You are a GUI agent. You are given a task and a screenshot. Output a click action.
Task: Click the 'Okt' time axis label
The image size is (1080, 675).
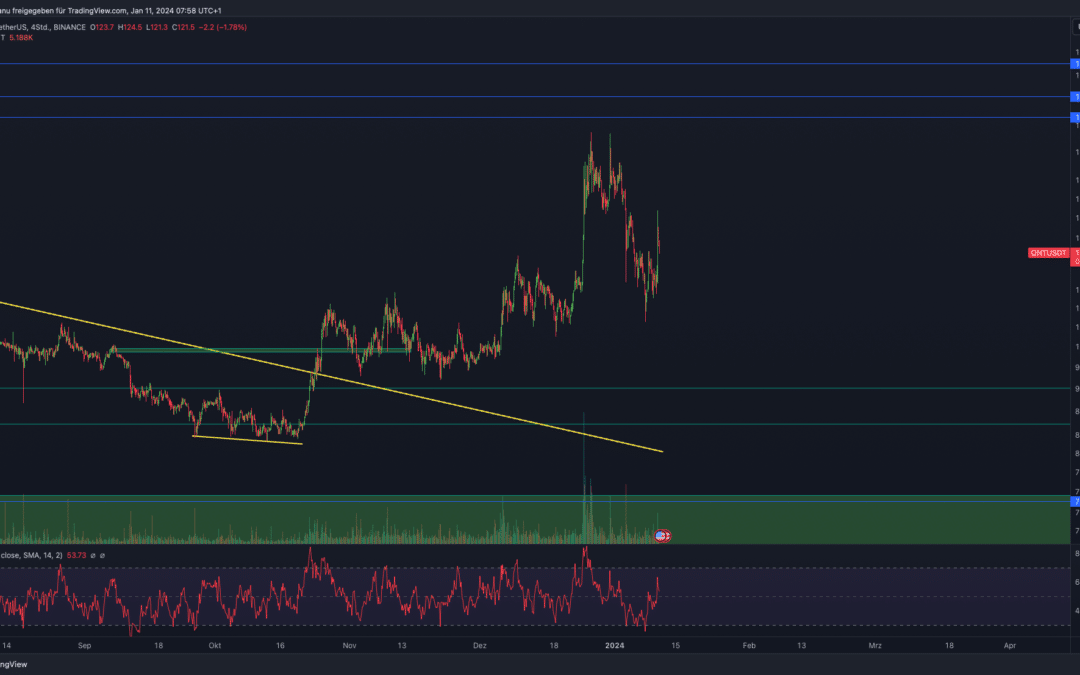click(215, 646)
